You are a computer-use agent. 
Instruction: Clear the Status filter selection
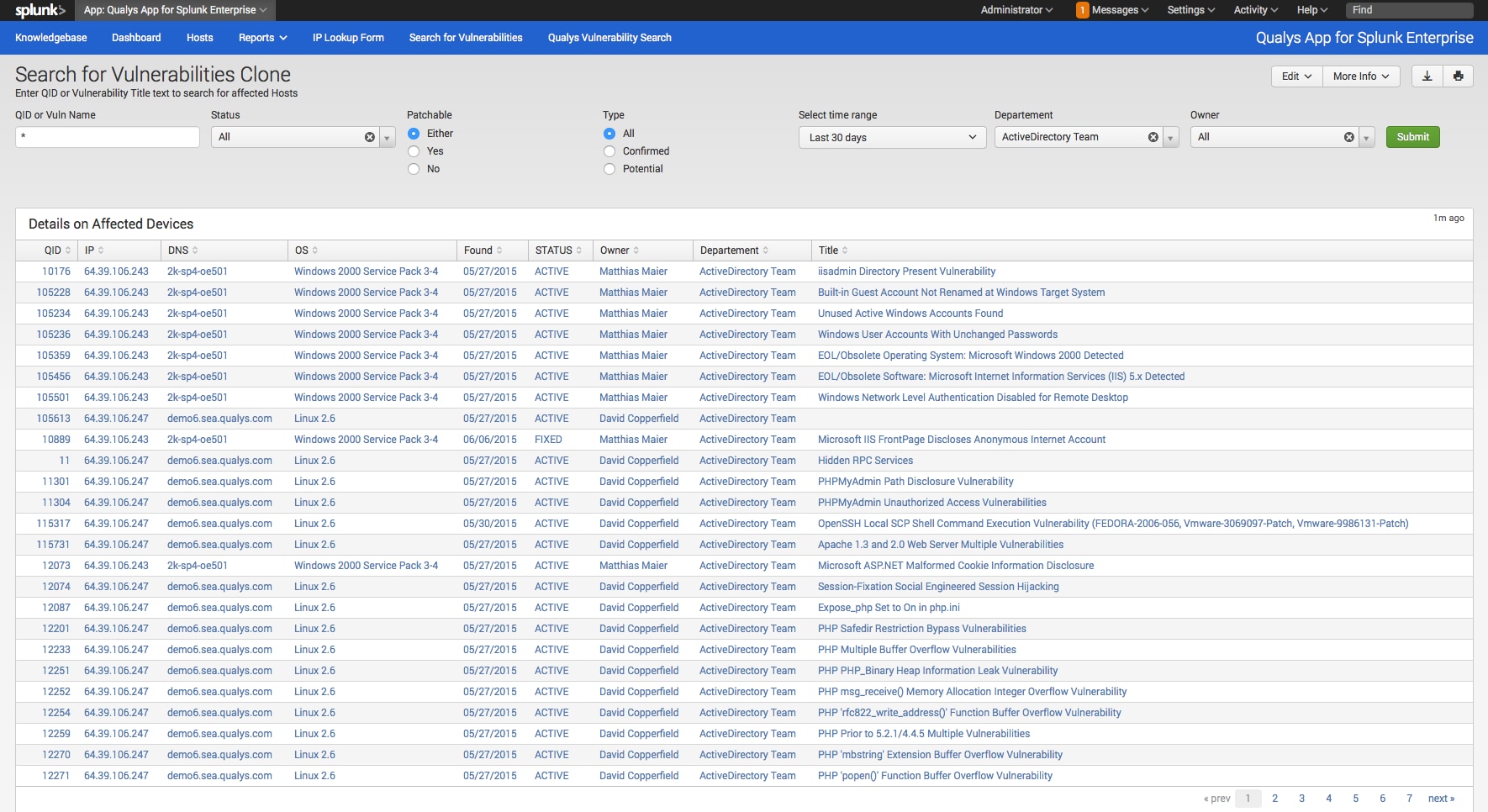tap(370, 137)
